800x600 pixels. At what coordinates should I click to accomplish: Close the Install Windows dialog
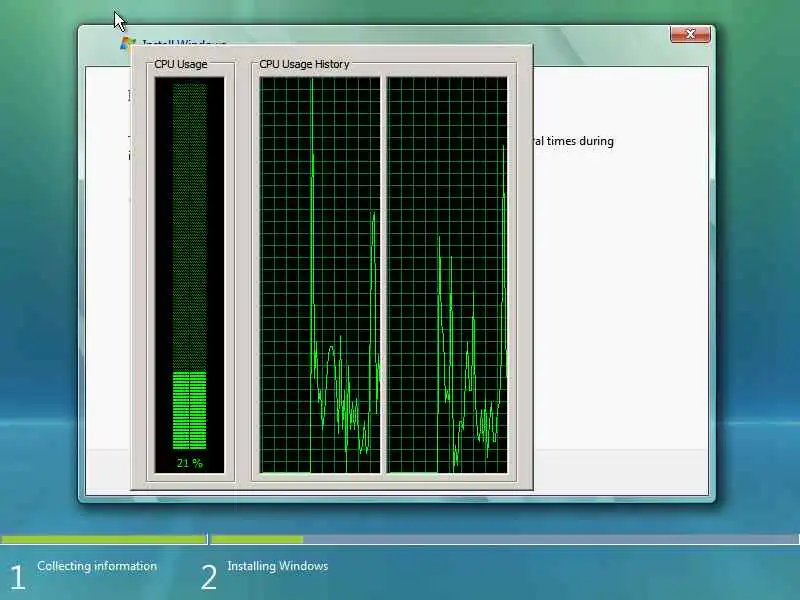690,34
